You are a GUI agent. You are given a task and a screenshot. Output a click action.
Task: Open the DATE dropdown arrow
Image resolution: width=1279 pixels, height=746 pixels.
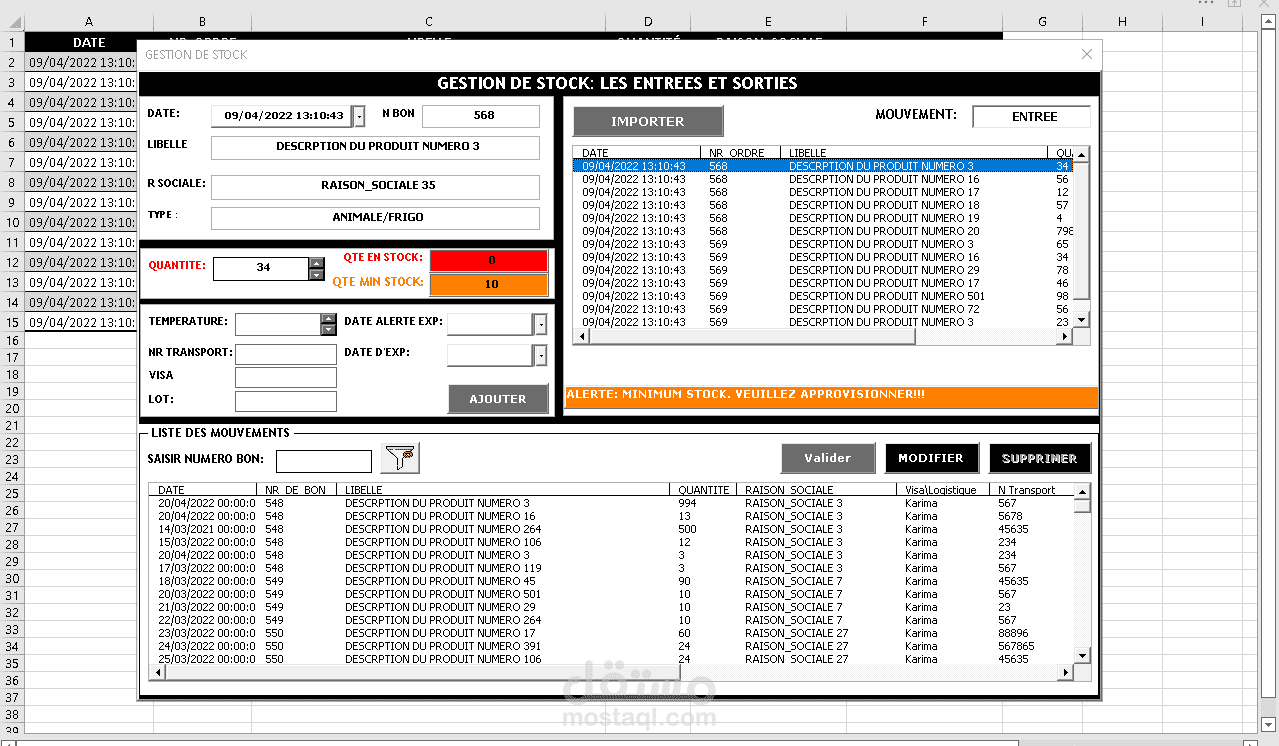pos(359,116)
